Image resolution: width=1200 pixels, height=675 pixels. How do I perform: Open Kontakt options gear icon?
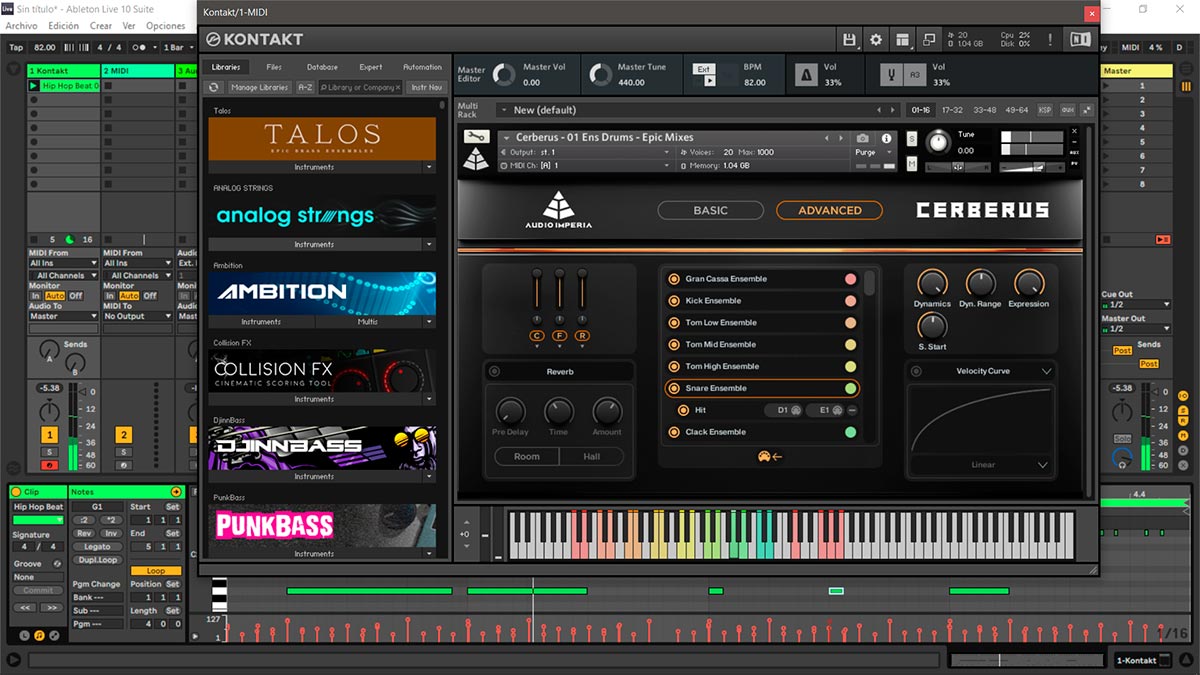coord(876,39)
